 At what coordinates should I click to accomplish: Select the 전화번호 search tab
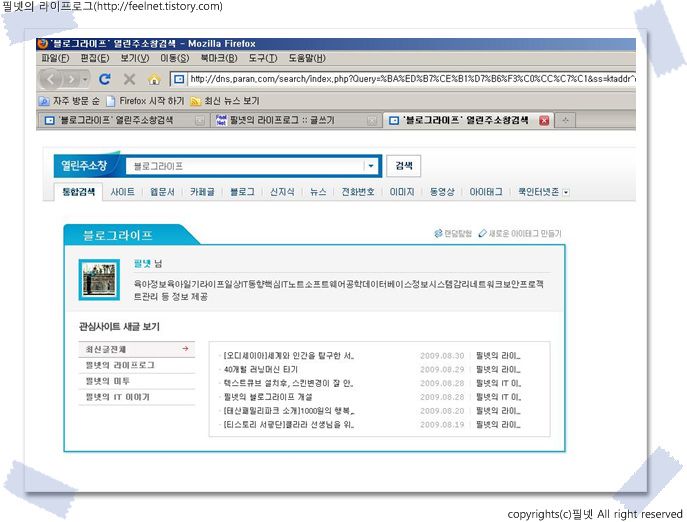358,192
